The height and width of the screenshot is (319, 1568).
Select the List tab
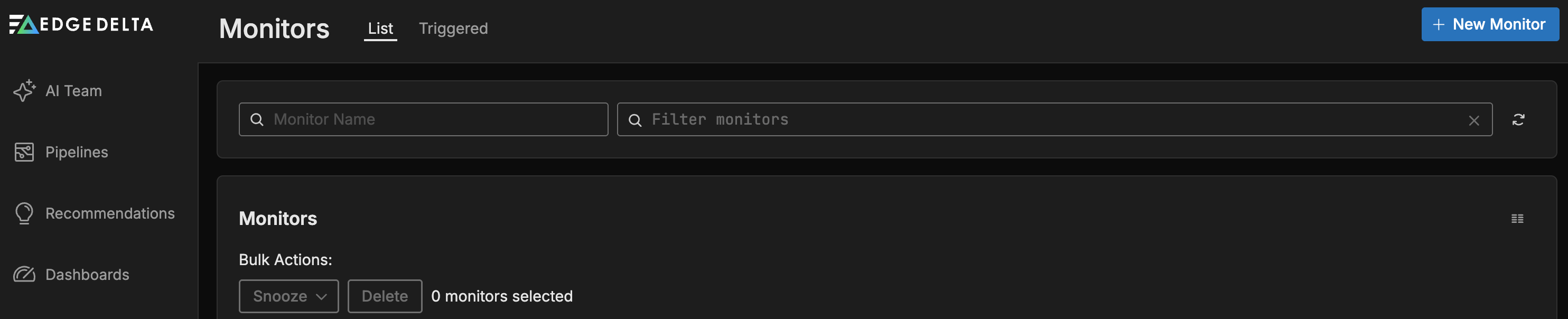click(x=380, y=28)
